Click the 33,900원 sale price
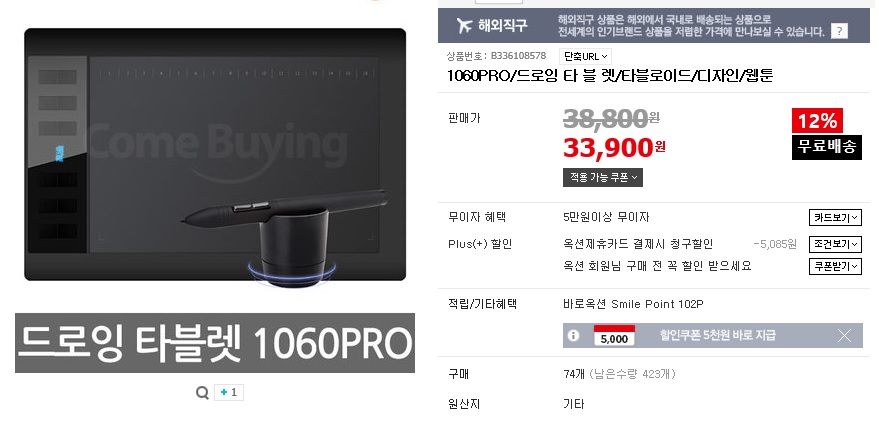This screenshot has width=879, height=422. click(614, 147)
